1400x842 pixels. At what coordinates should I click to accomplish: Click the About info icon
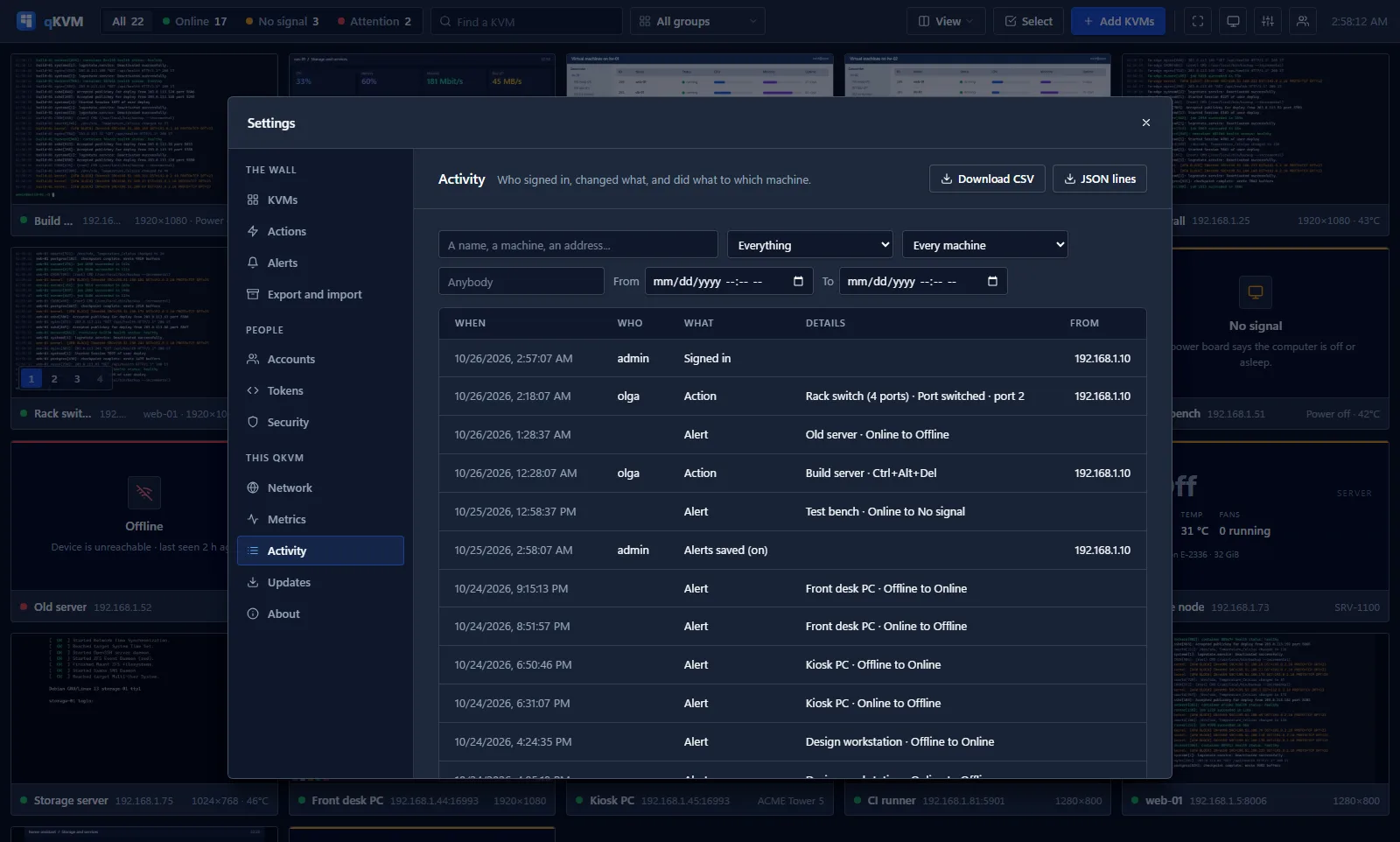(x=253, y=614)
